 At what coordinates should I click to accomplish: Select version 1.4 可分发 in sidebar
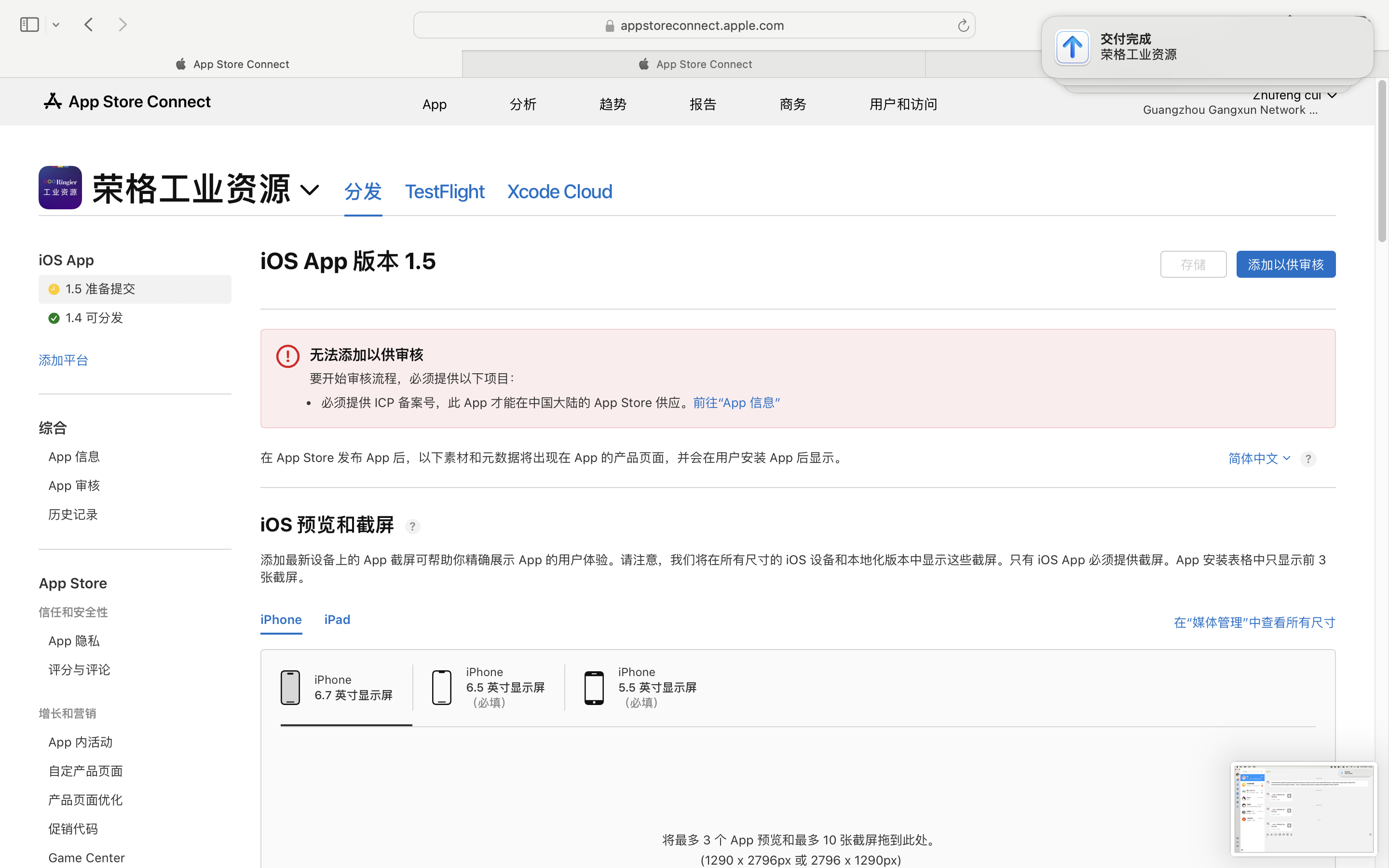[x=135, y=318]
